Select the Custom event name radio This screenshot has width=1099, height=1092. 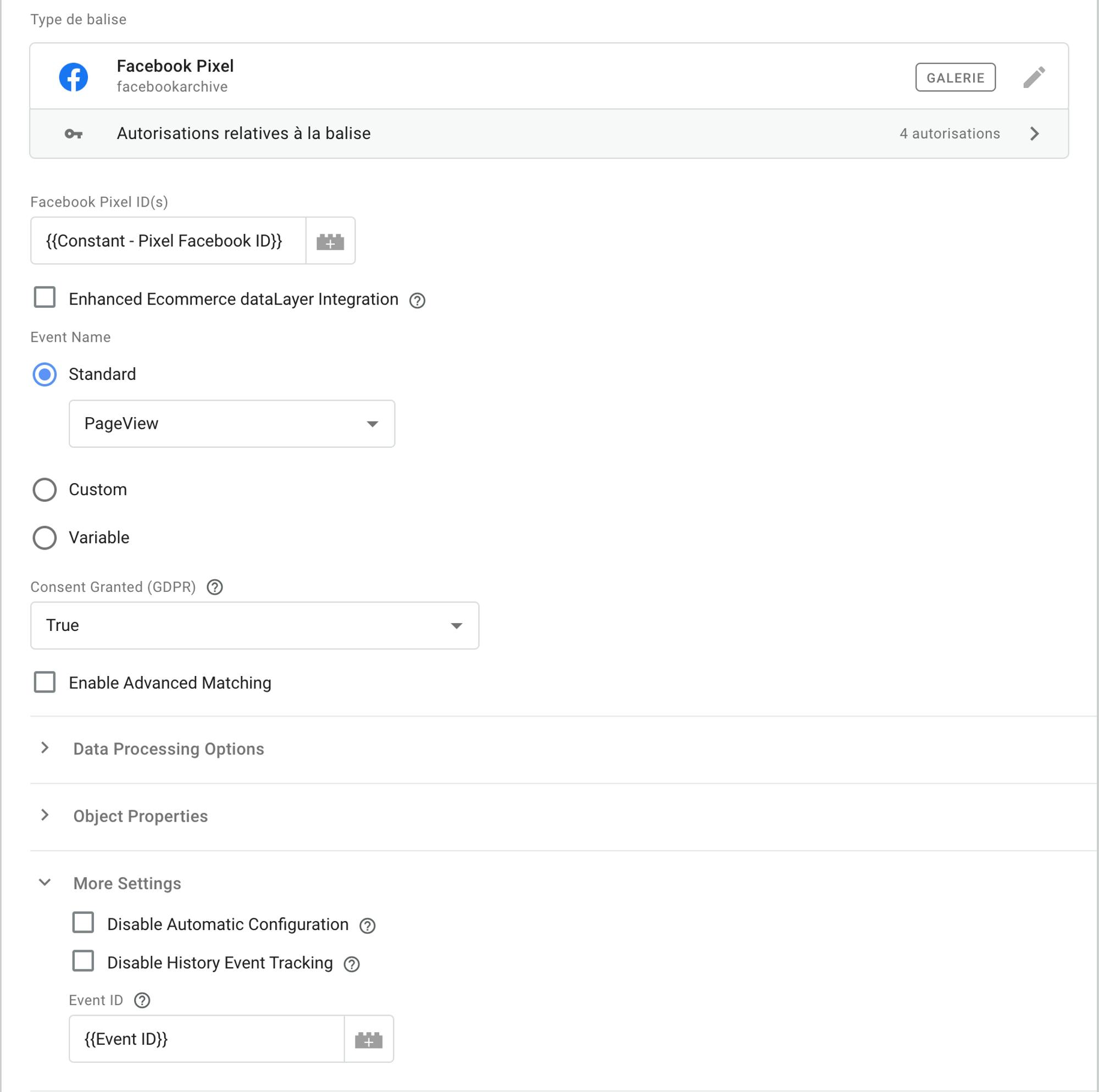45,489
